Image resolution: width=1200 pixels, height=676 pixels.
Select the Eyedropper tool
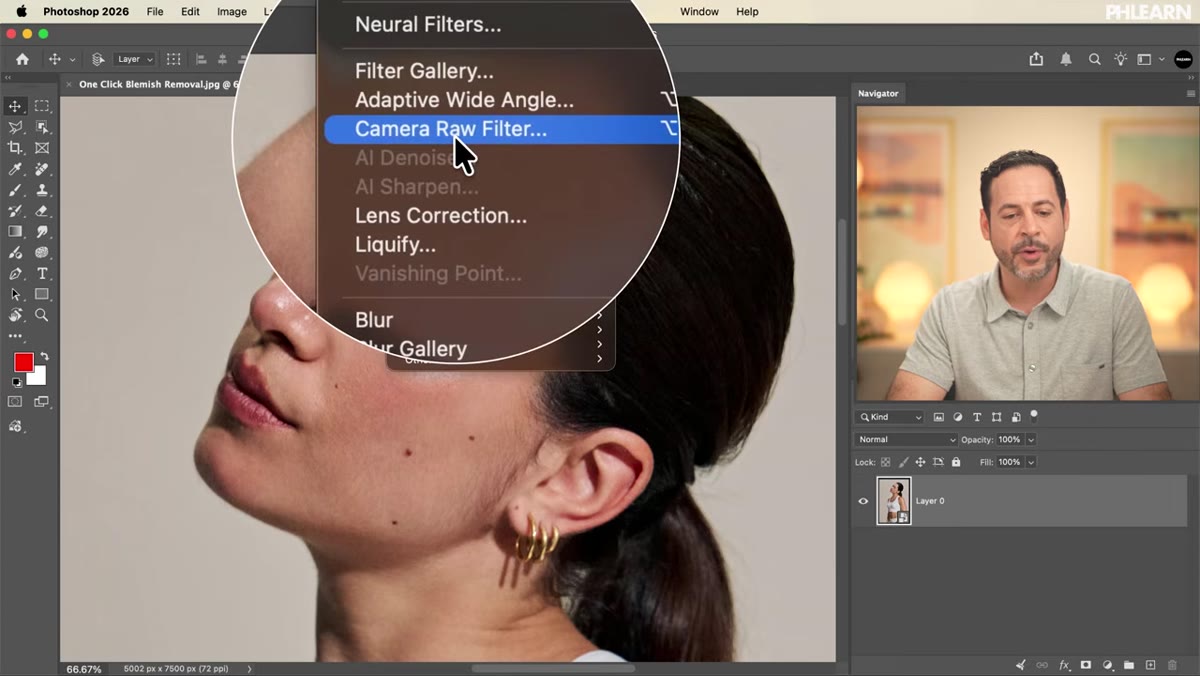point(15,169)
